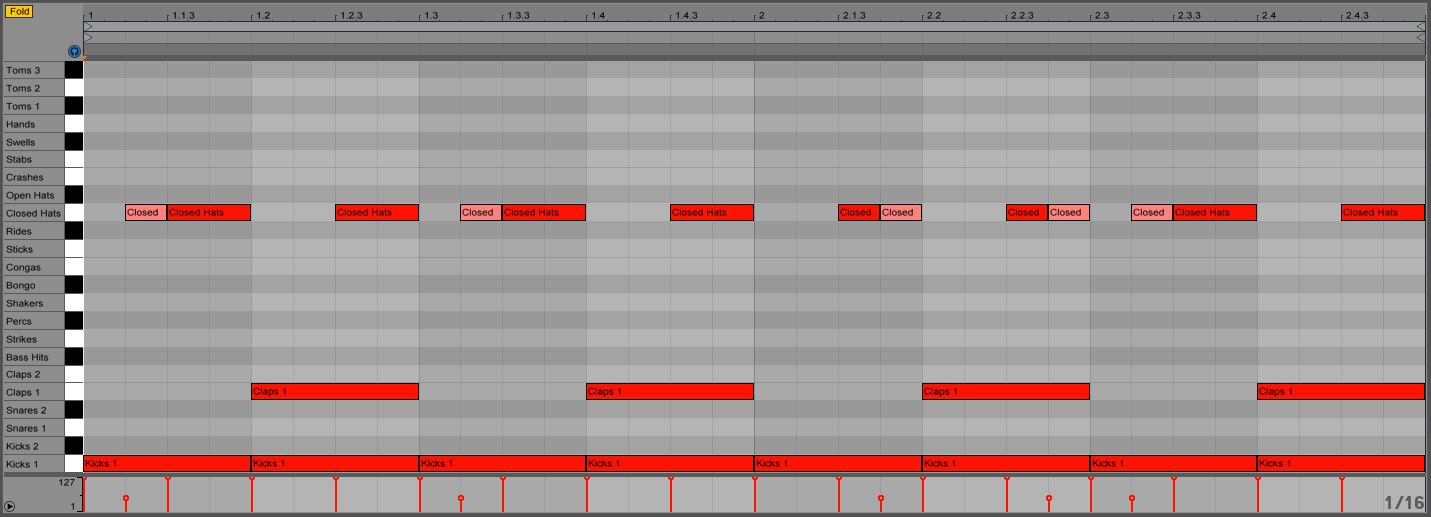The height and width of the screenshot is (517, 1431).
Task: Select the bright red Closed note at 2.1.3
Action: [x=859, y=212]
